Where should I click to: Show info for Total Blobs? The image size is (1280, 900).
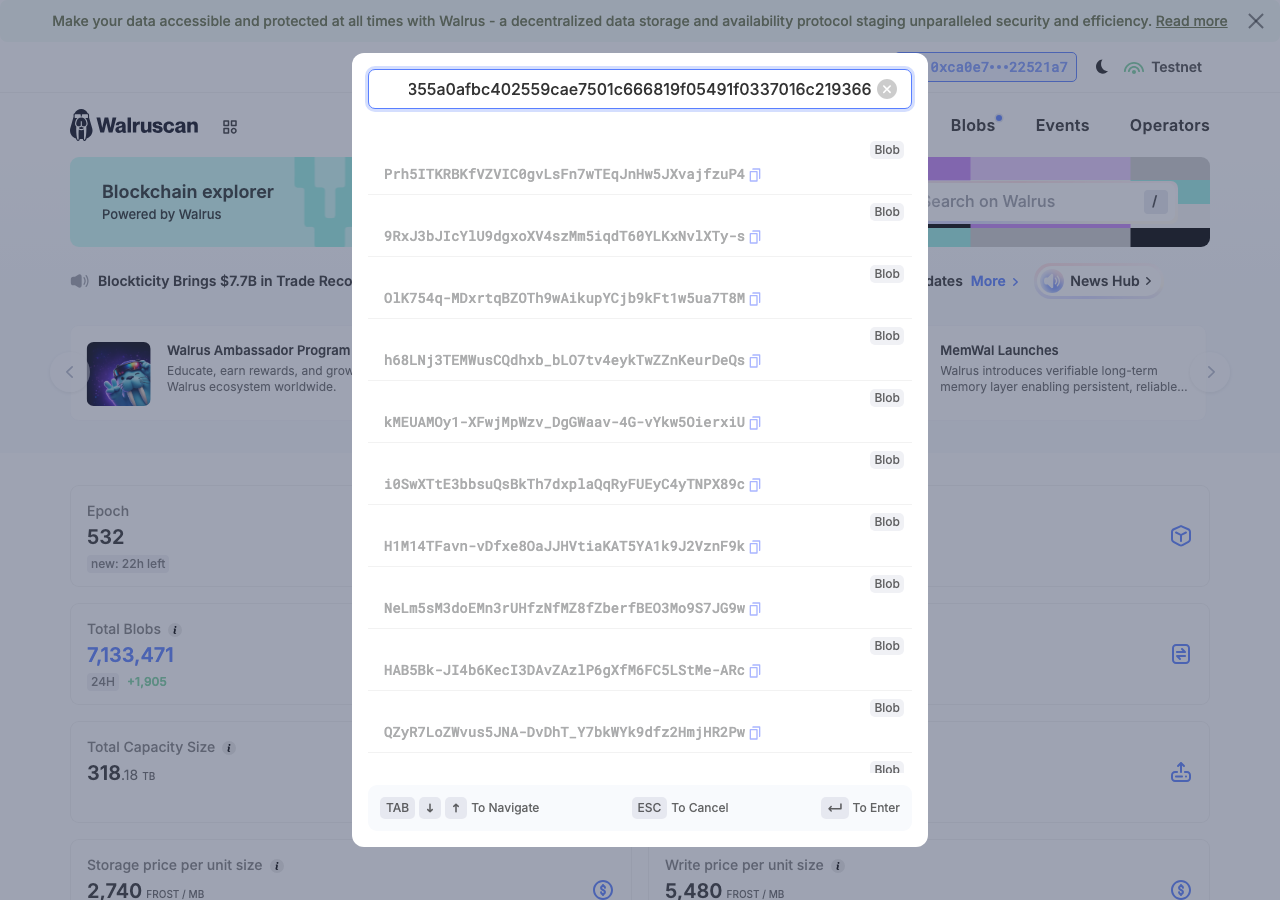click(x=175, y=630)
